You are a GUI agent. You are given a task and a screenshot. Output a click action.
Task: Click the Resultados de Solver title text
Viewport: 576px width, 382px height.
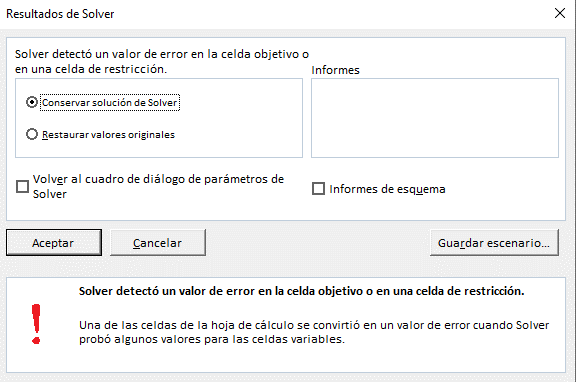[x=60, y=14]
